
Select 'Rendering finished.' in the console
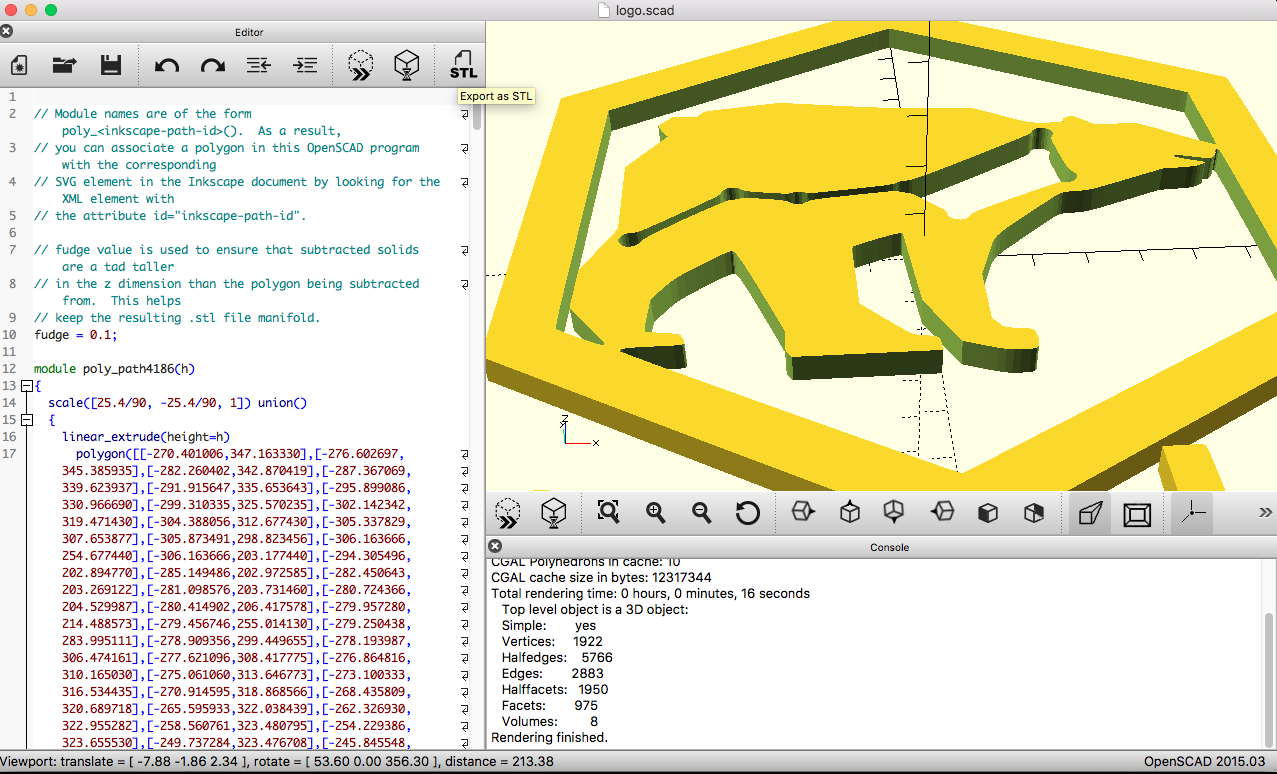coord(549,738)
